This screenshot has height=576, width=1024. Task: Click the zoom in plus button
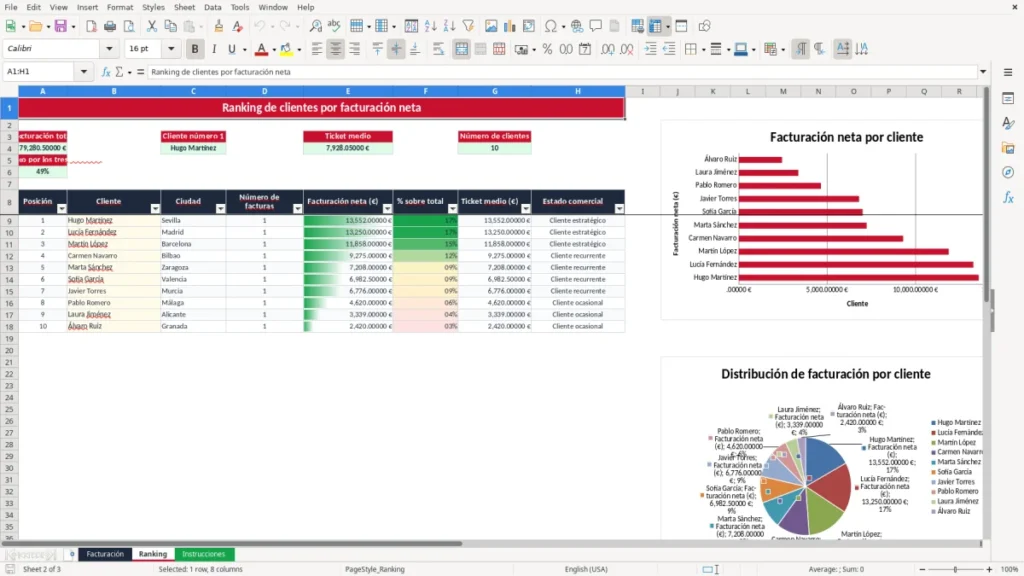click(989, 569)
